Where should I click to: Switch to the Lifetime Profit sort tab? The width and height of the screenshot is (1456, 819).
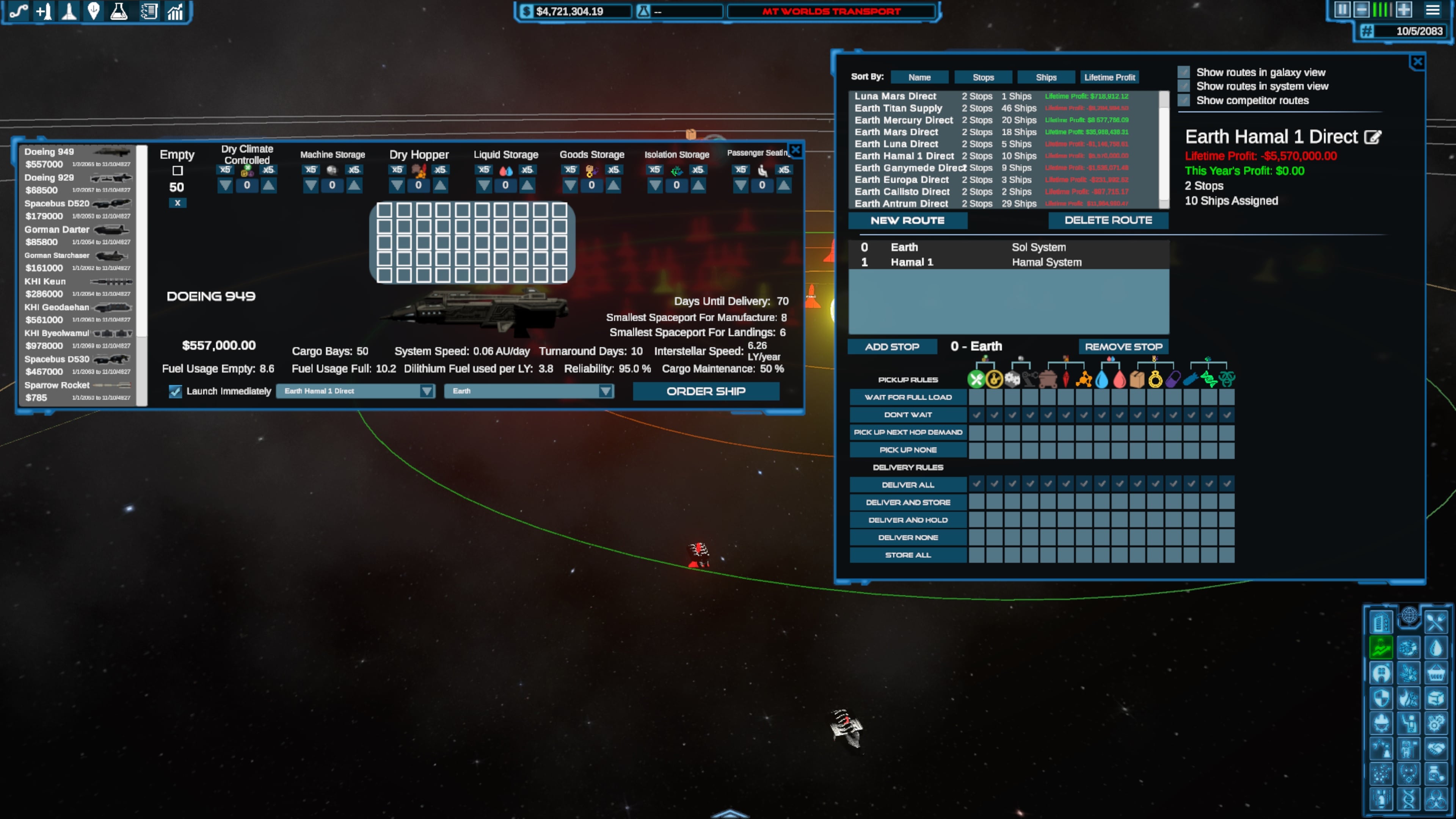pos(1110,77)
